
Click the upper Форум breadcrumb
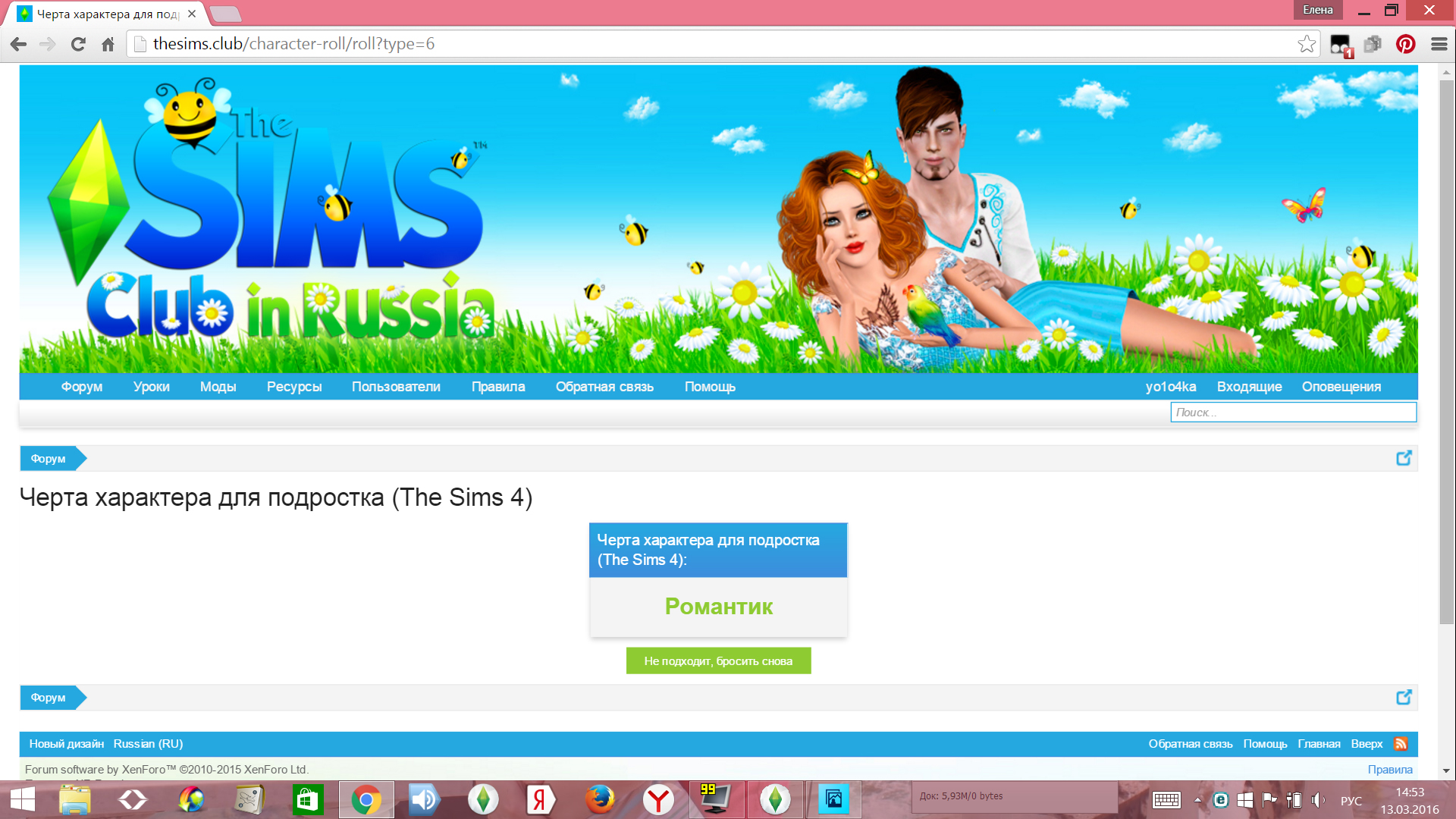[49, 459]
